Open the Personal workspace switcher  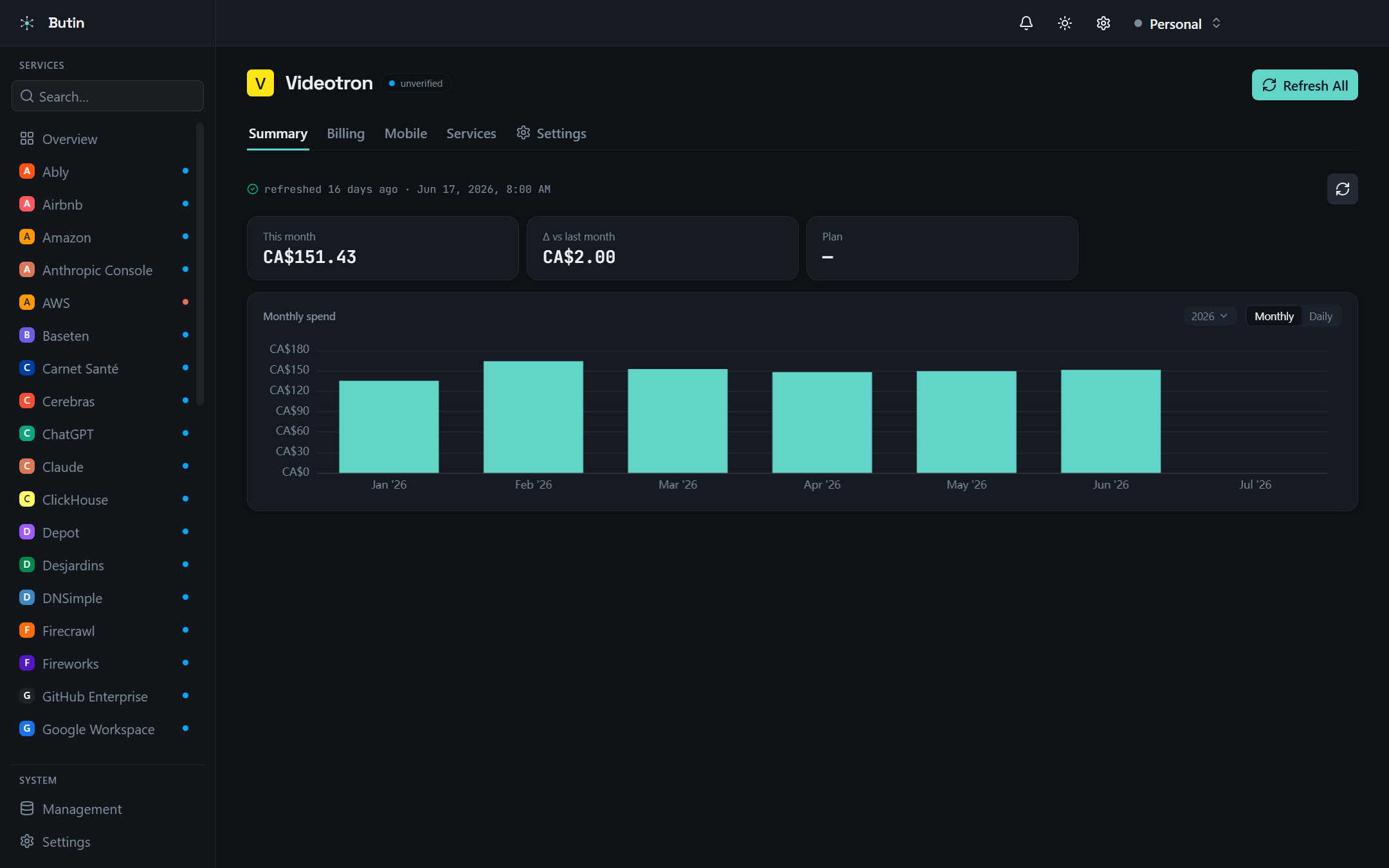pos(1177,24)
